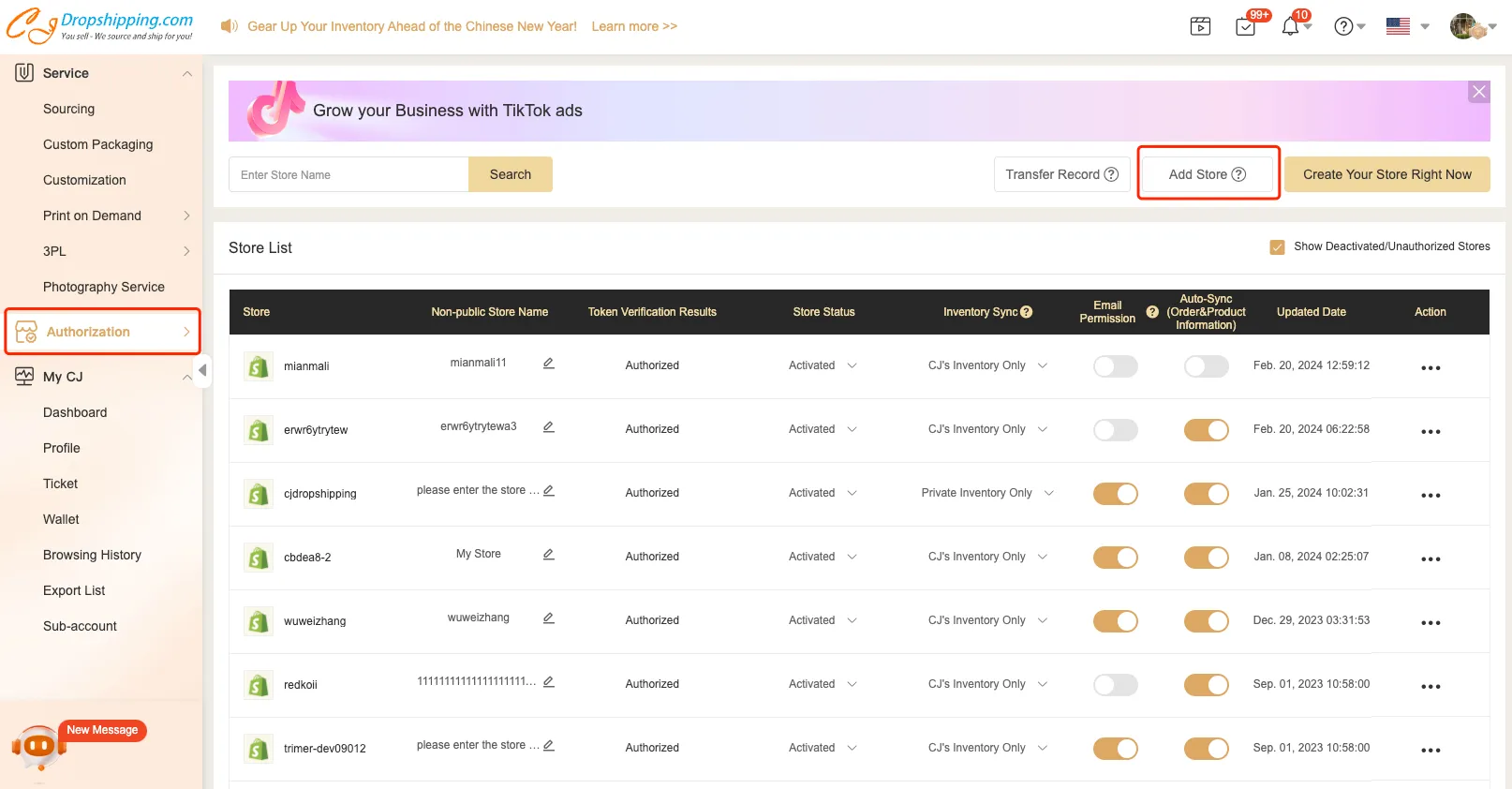
Task: Click the help question mark icon in header
Action: coord(1343,26)
